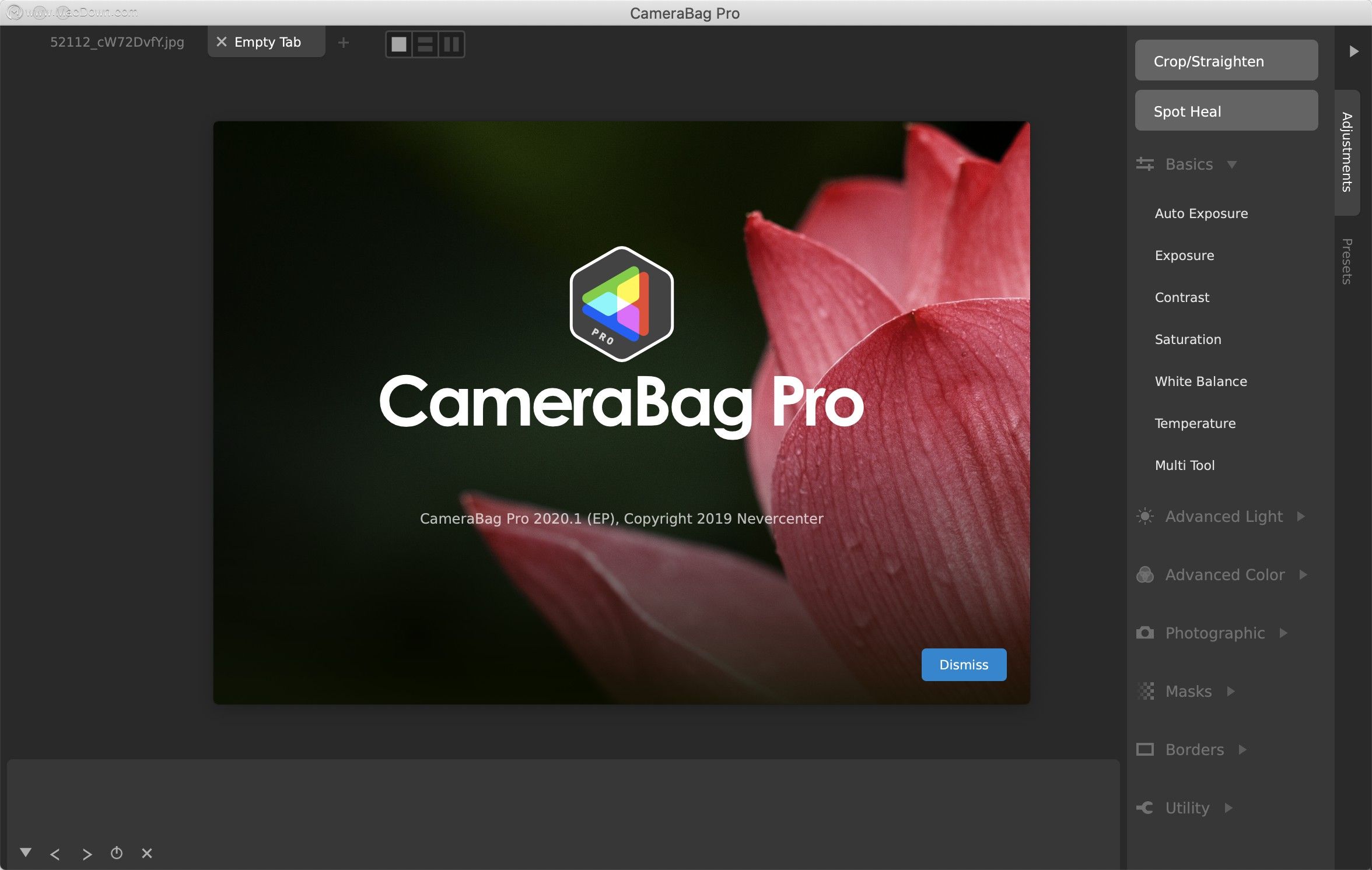
Task: Expand the Utility section arrow
Action: pos(1229,808)
